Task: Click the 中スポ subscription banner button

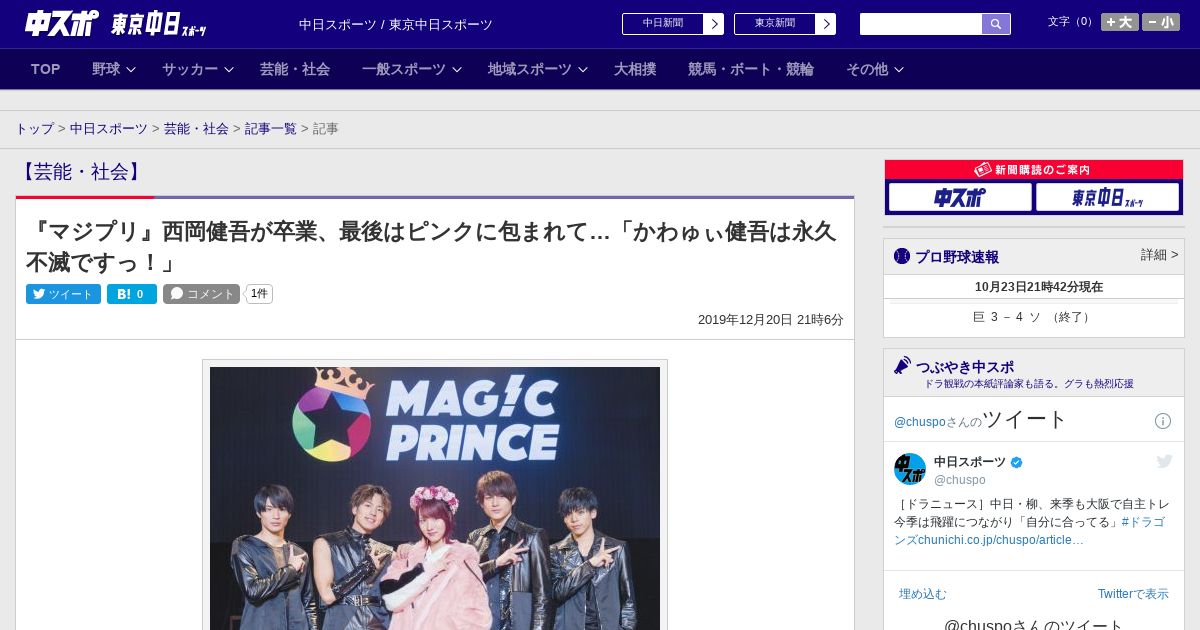Action: [960, 197]
